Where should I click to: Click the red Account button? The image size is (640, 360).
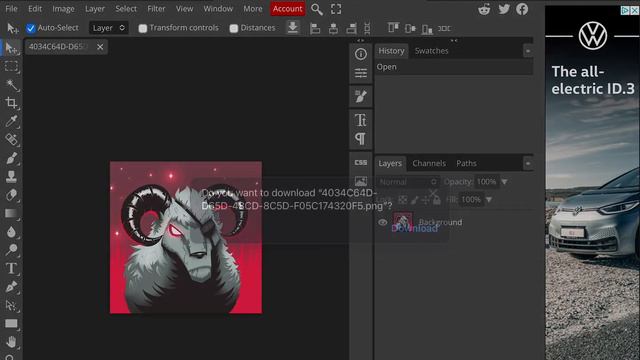(287, 9)
